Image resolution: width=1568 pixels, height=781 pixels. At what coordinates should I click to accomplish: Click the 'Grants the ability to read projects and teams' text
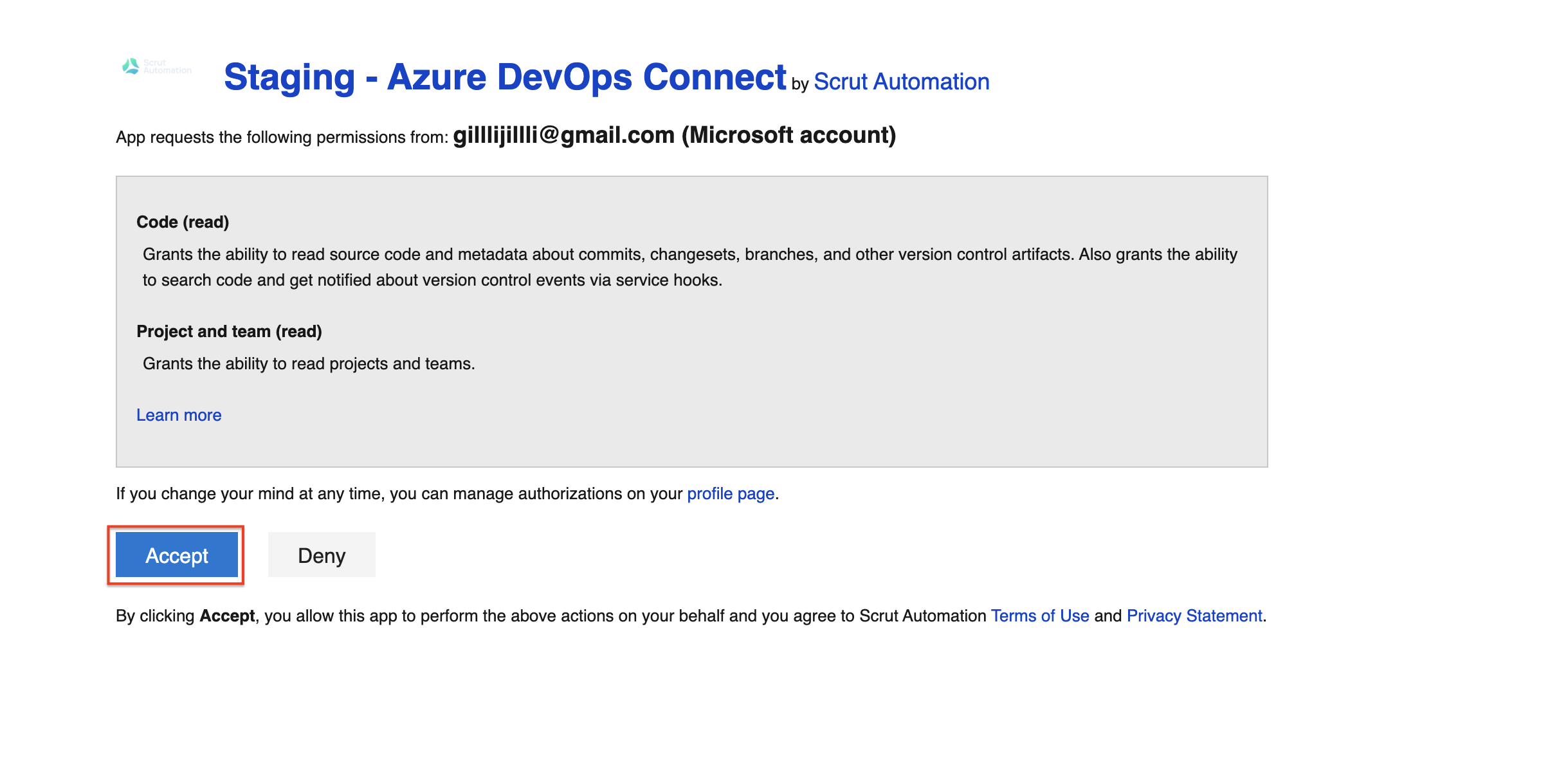pos(309,363)
